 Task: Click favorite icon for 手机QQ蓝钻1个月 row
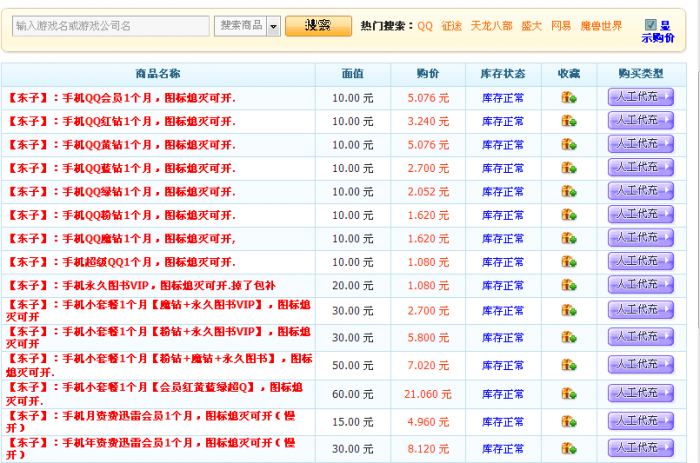[x=569, y=168]
